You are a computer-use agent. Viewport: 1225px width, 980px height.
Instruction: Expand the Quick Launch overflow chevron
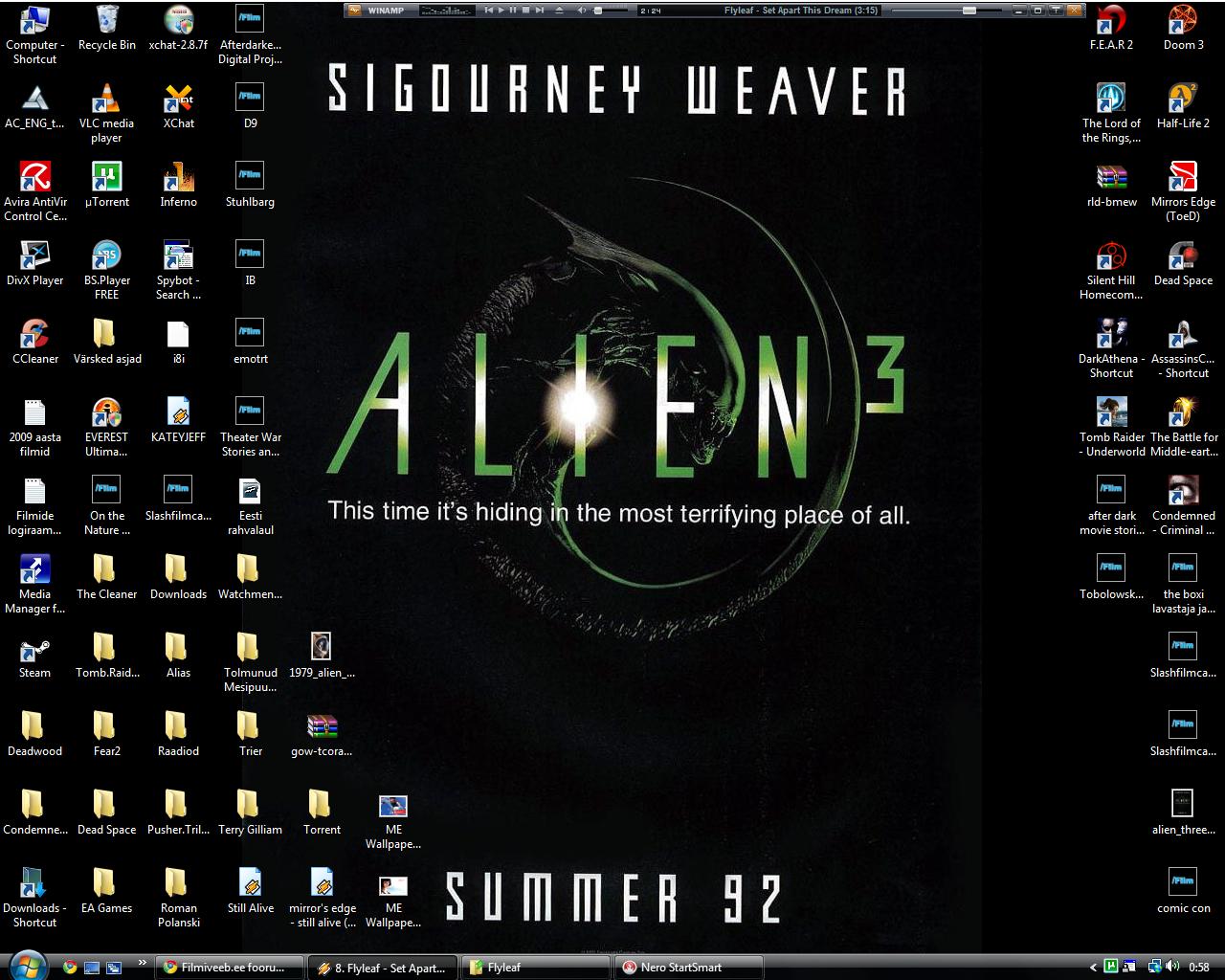point(143,963)
